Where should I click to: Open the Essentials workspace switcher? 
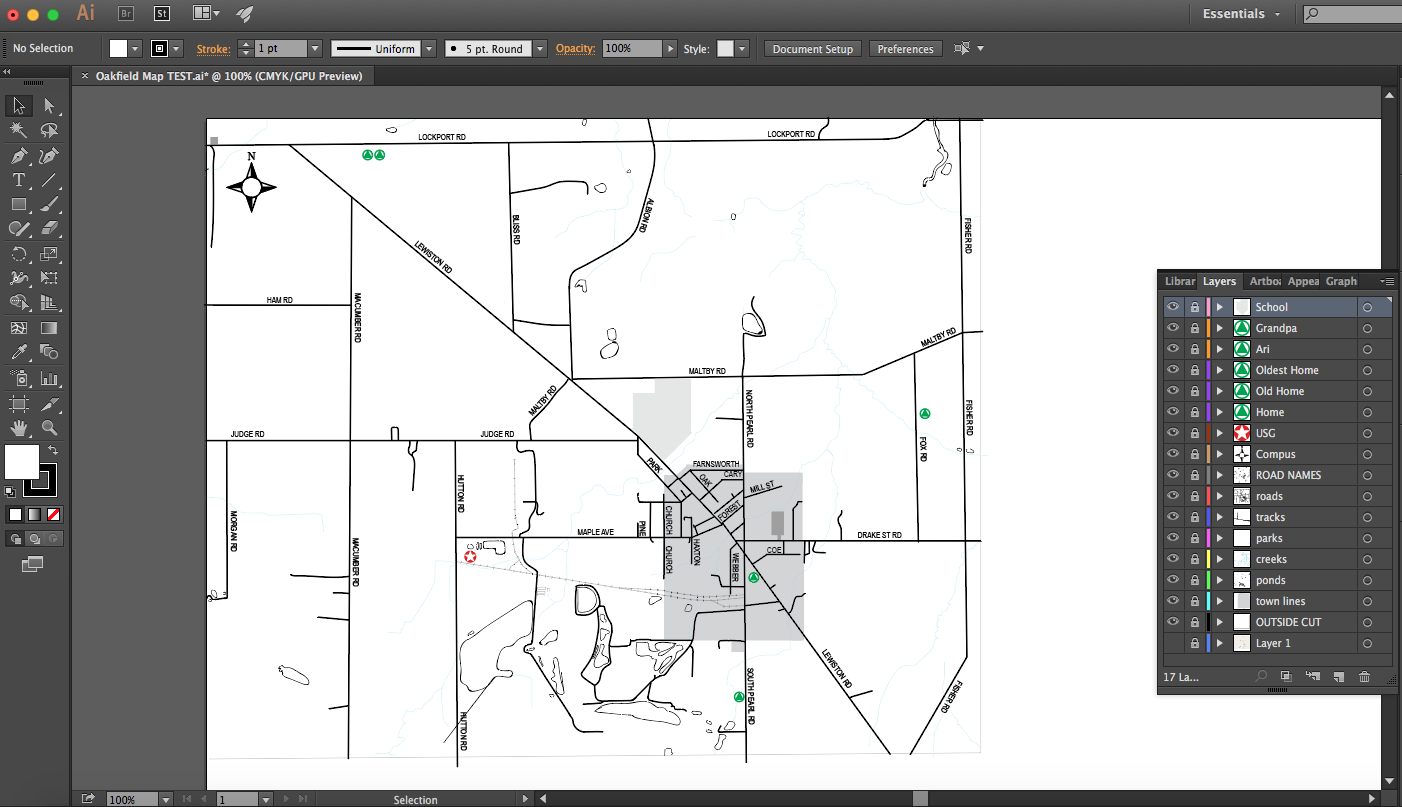point(1241,14)
